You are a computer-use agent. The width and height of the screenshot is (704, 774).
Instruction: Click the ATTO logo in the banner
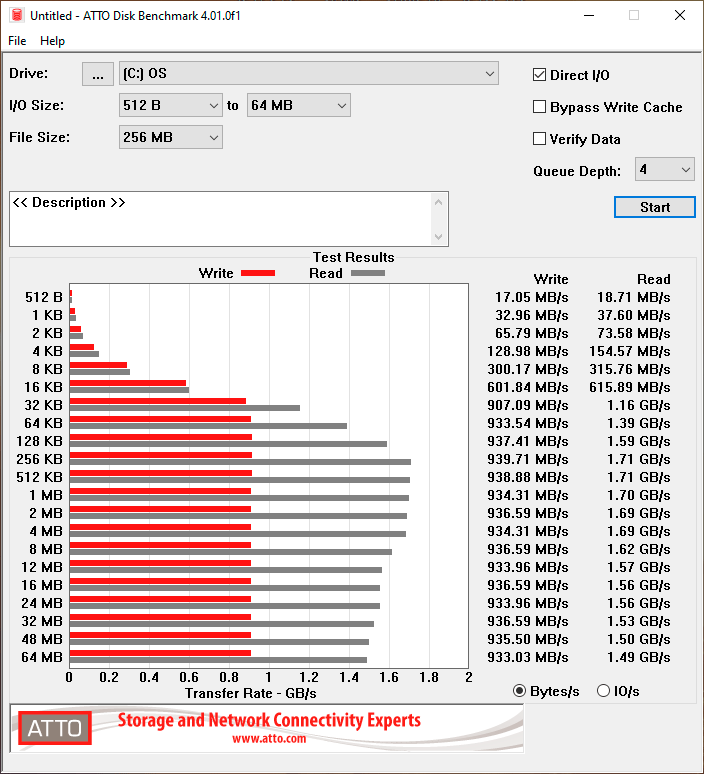pyautogui.click(x=55, y=728)
